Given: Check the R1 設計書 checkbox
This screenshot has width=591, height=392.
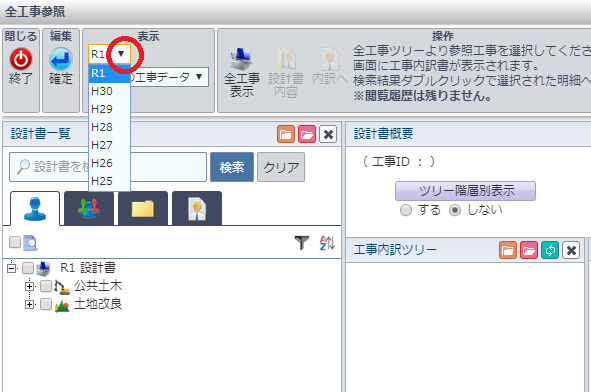Looking at the screenshot, I should (x=28, y=268).
